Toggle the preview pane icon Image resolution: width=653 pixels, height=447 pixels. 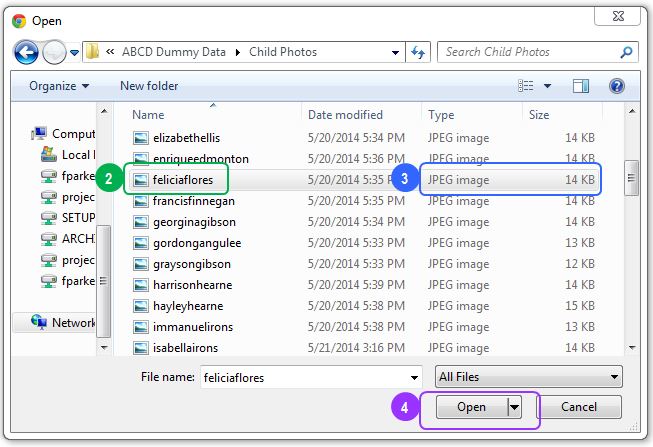583,86
